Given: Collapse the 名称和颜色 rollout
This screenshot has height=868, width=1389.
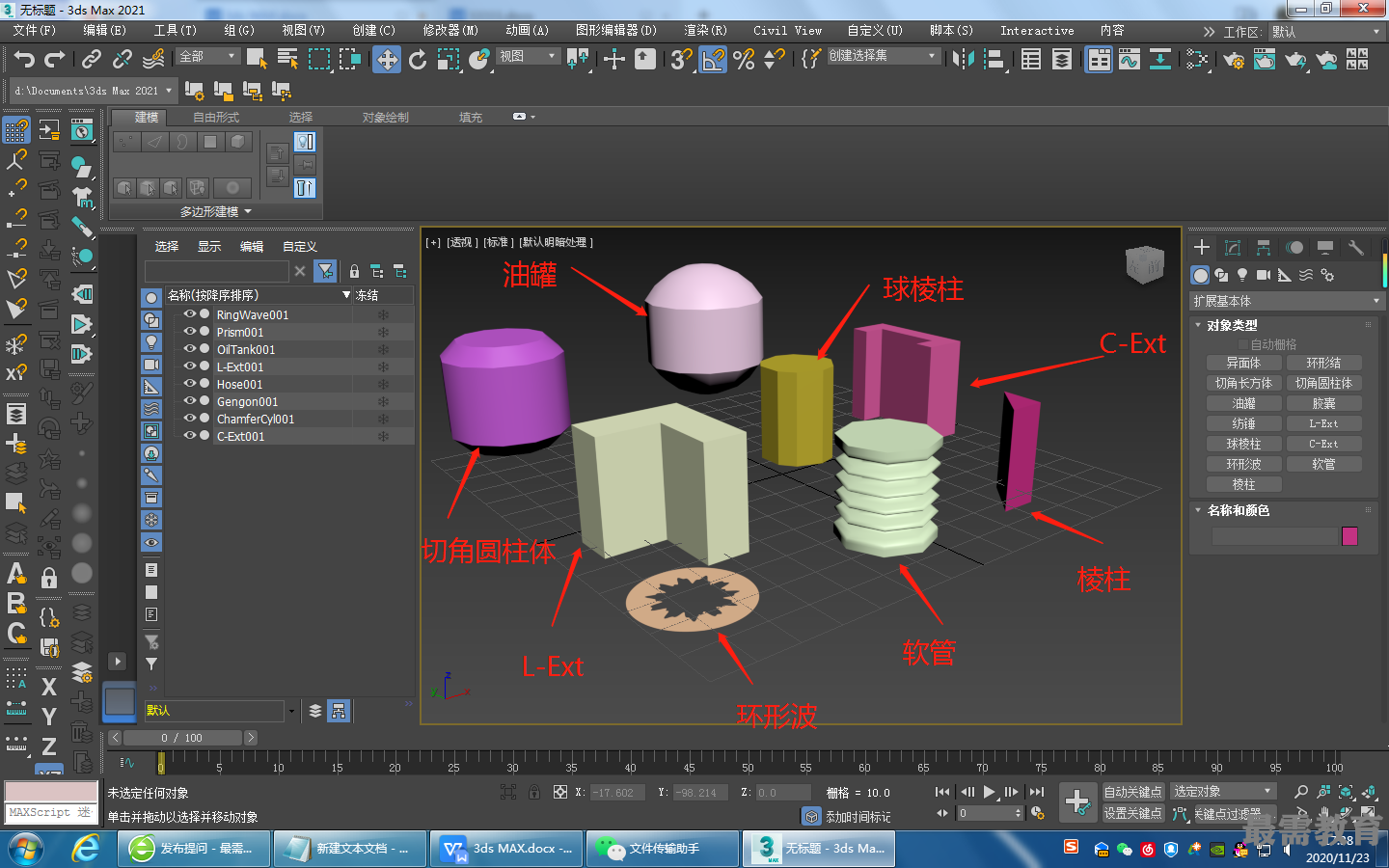Looking at the screenshot, I should click(x=1239, y=510).
